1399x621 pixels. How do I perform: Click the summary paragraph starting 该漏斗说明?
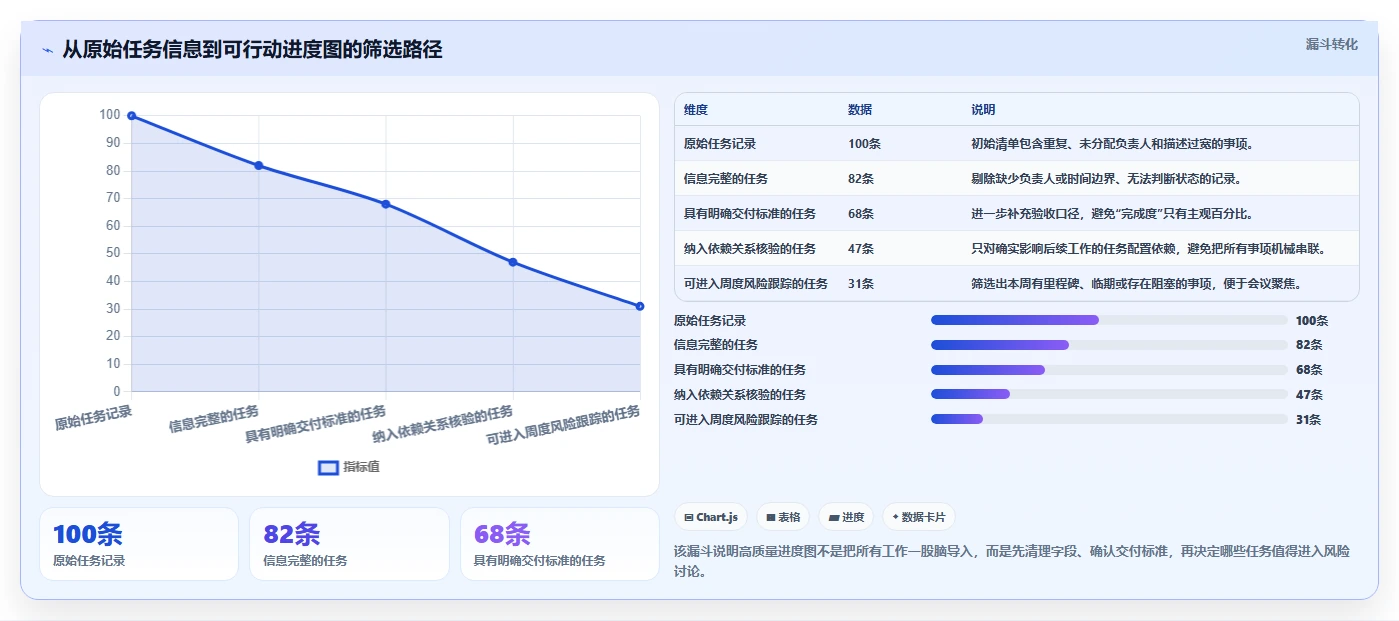point(1012,561)
